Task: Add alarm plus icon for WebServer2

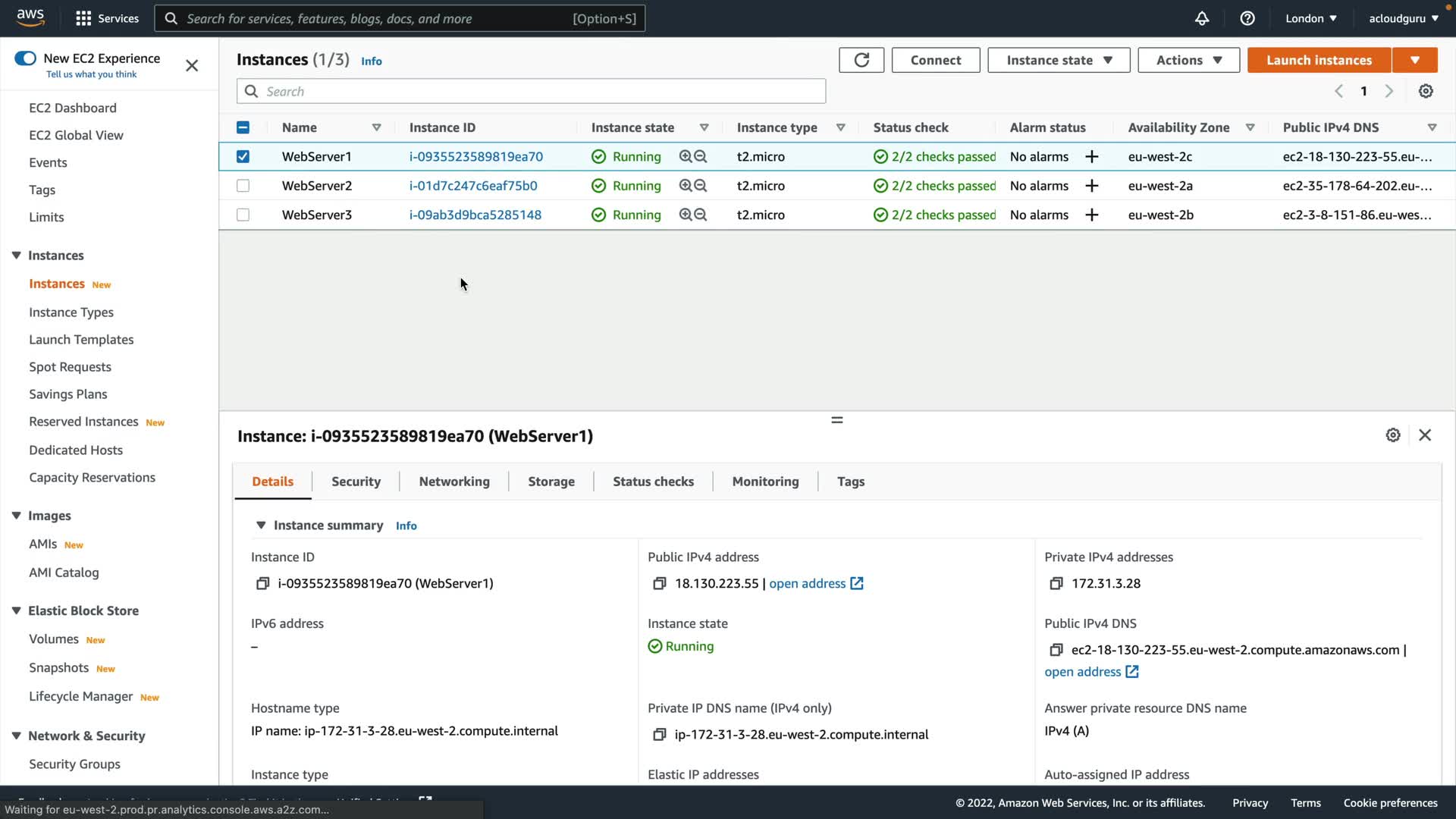Action: (1092, 186)
